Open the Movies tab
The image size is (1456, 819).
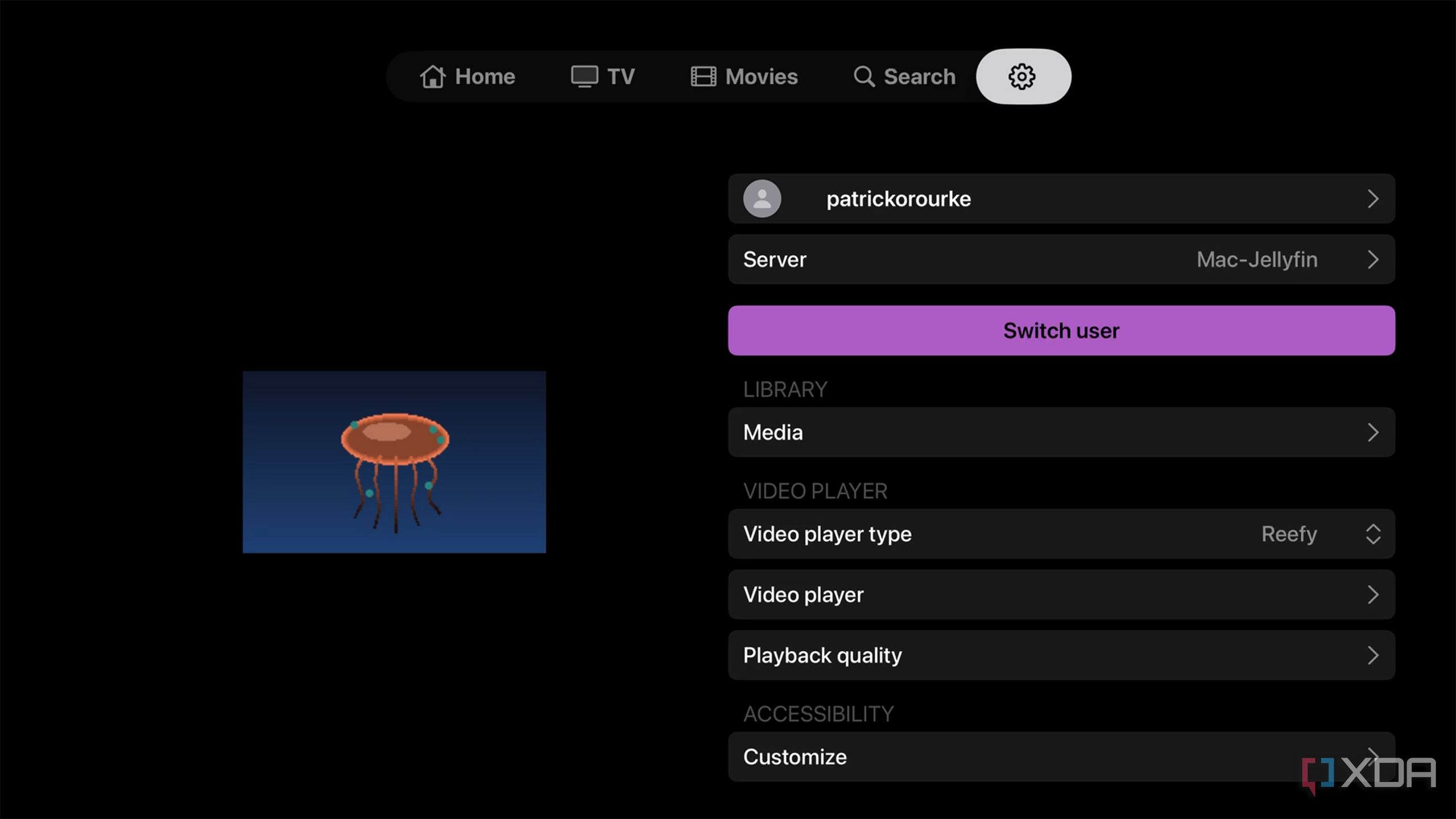tap(744, 76)
